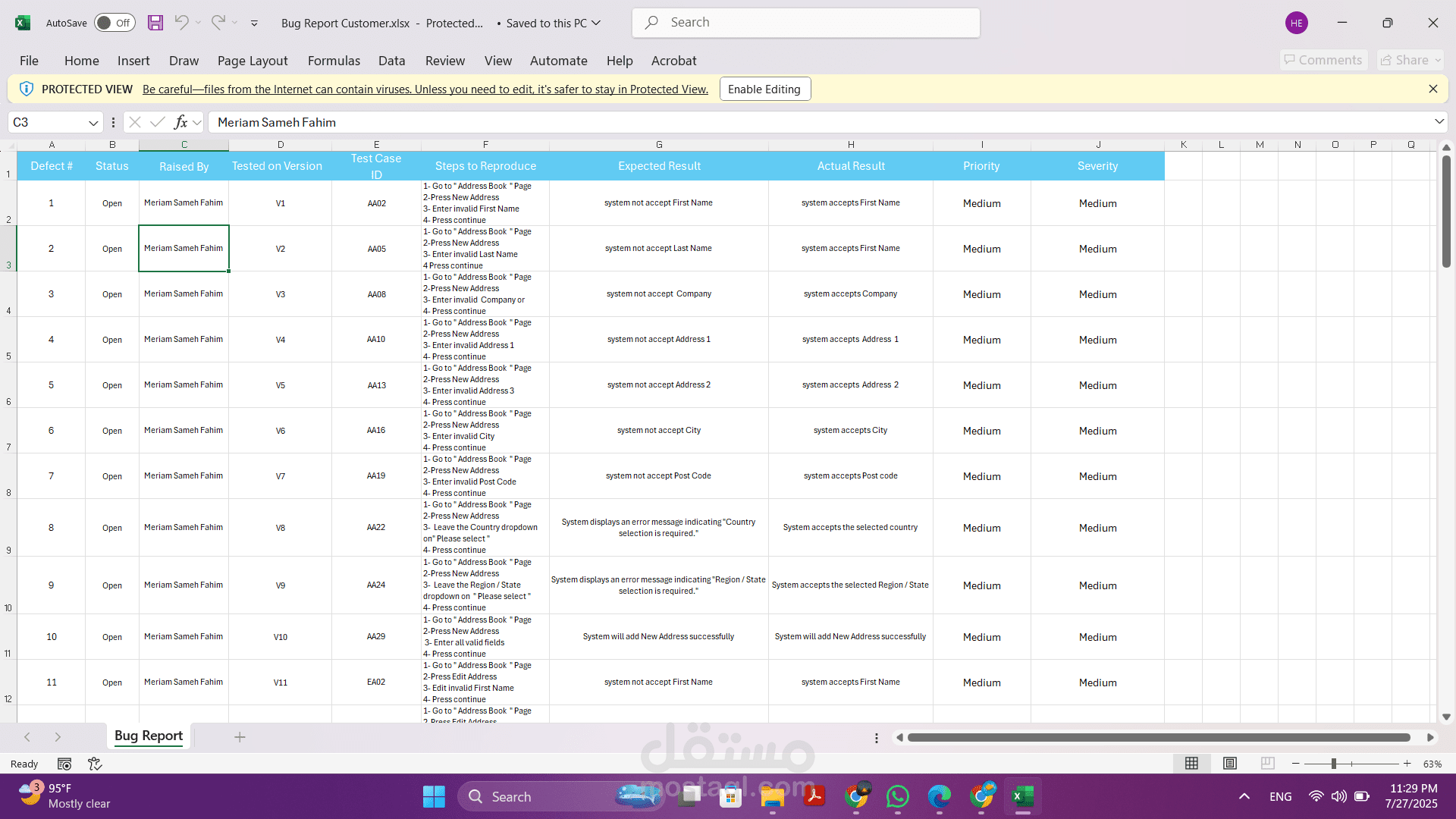Open the Formulas ribbon tab

click(334, 61)
